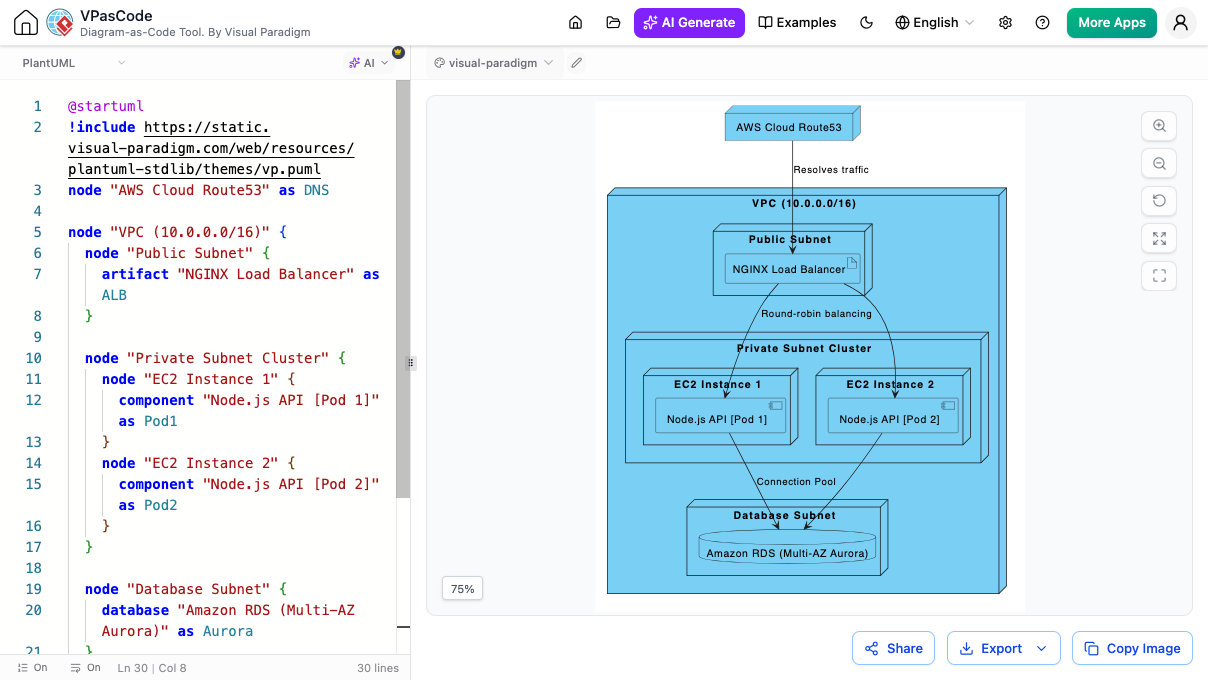Click the Share button
Screen dimensions: 1208x680
pos(893,648)
